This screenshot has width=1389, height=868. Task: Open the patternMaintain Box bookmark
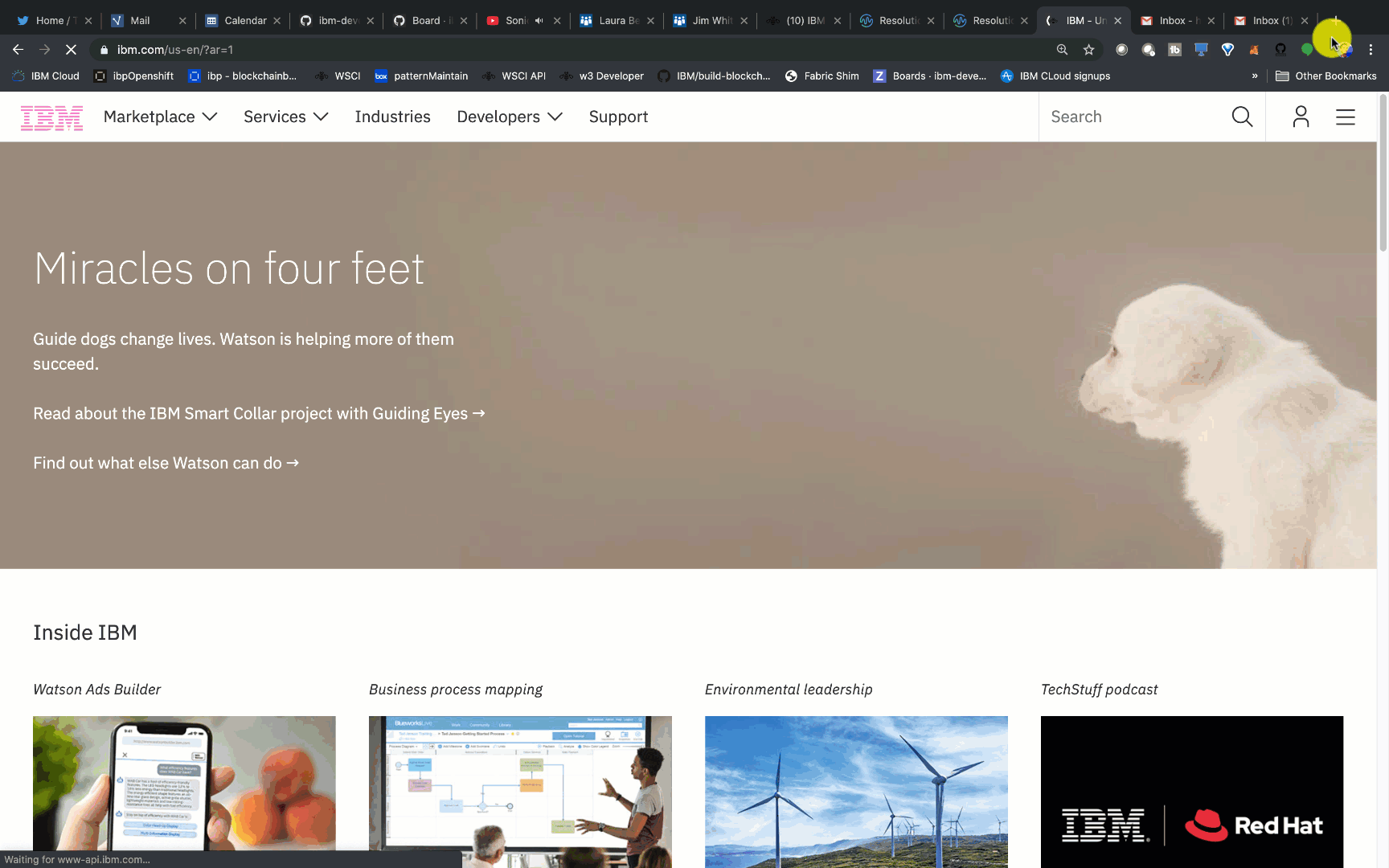pos(421,76)
